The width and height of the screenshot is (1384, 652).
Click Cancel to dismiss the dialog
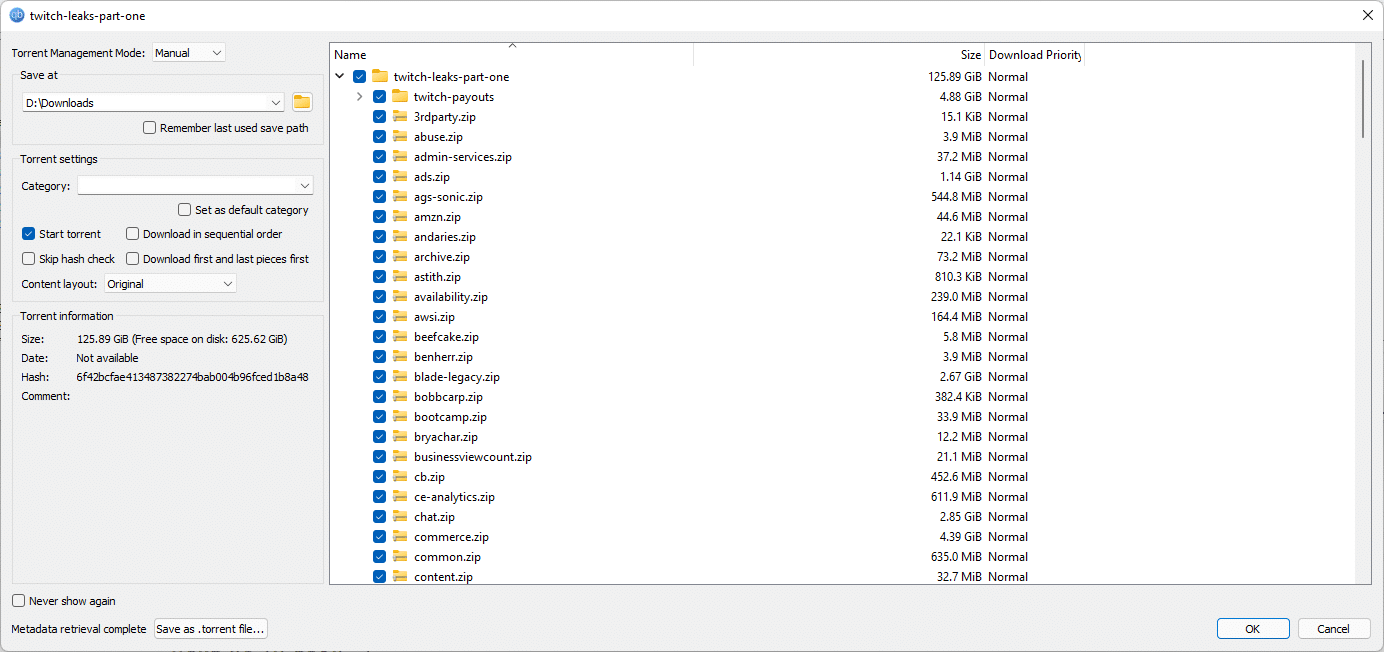click(x=1334, y=629)
